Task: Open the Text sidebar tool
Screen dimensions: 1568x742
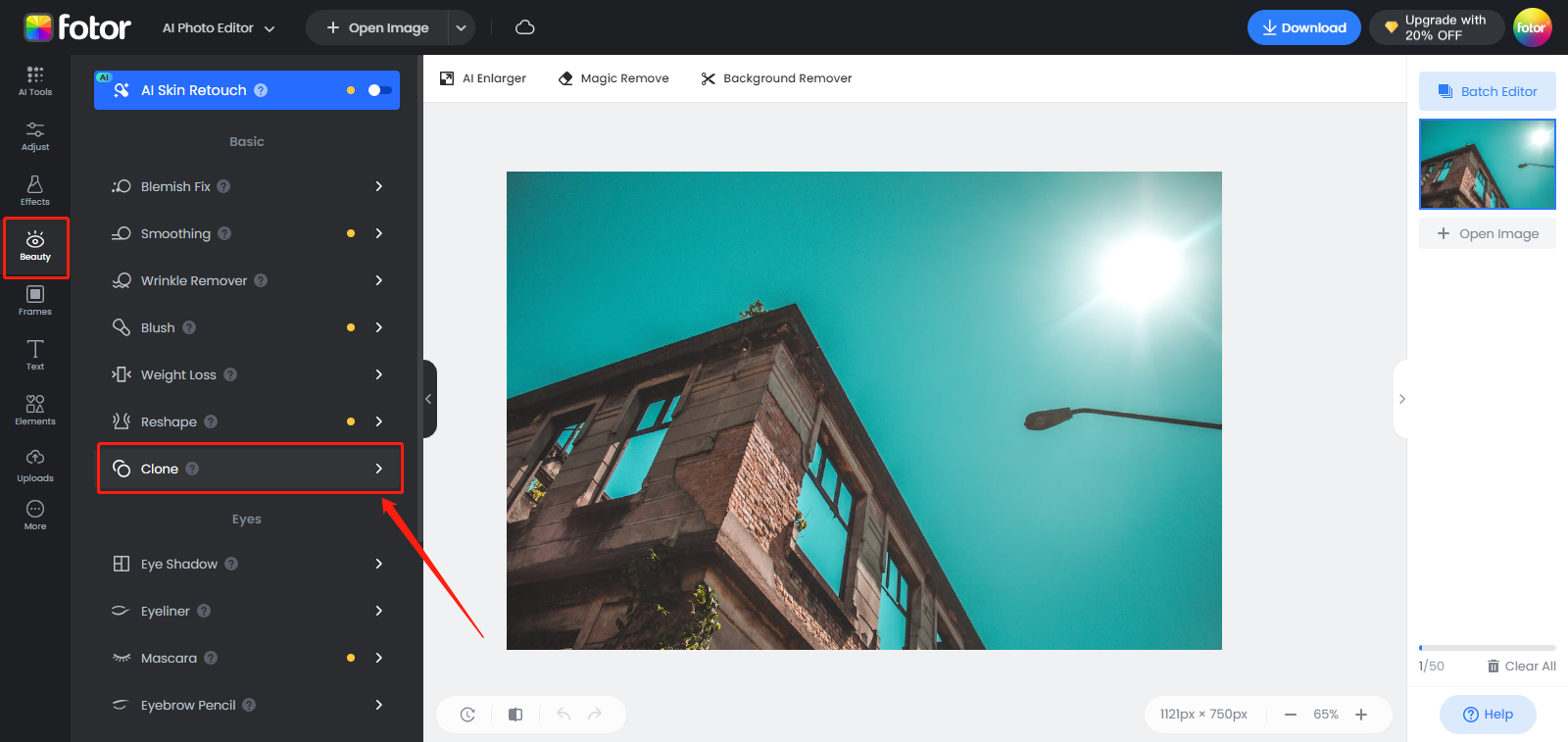Action: pyautogui.click(x=35, y=356)
